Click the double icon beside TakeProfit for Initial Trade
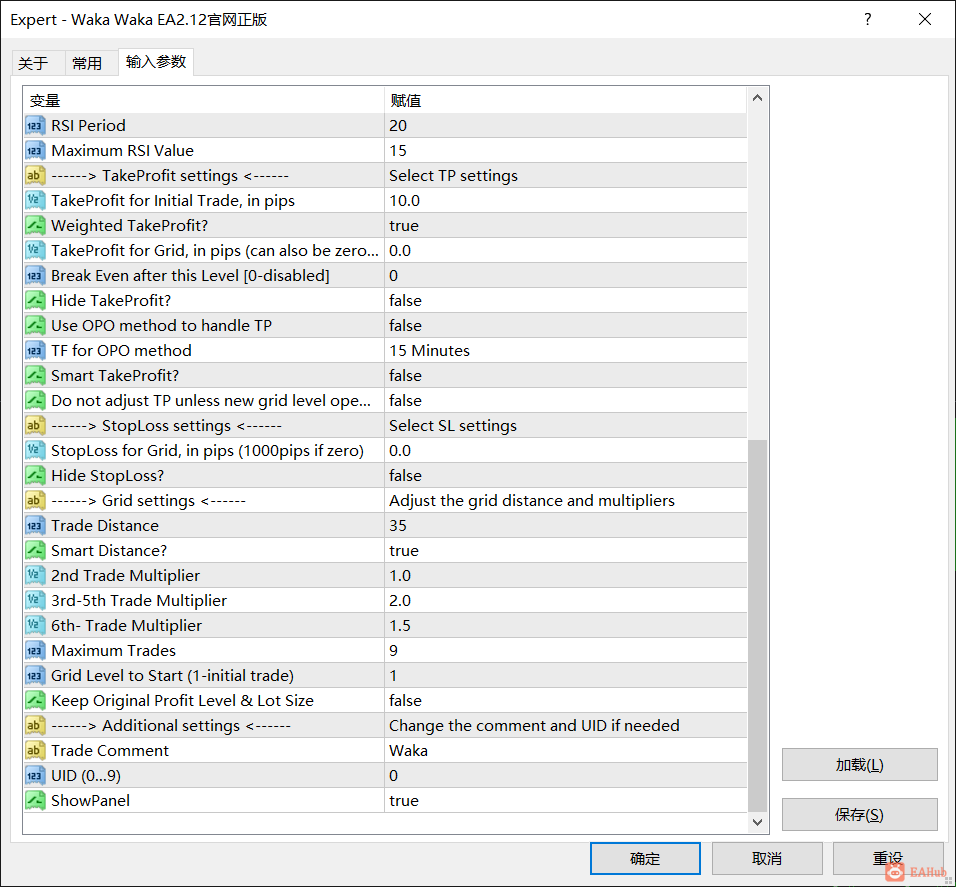This screenshot has width=956, height=887. [x=35, y=201]
